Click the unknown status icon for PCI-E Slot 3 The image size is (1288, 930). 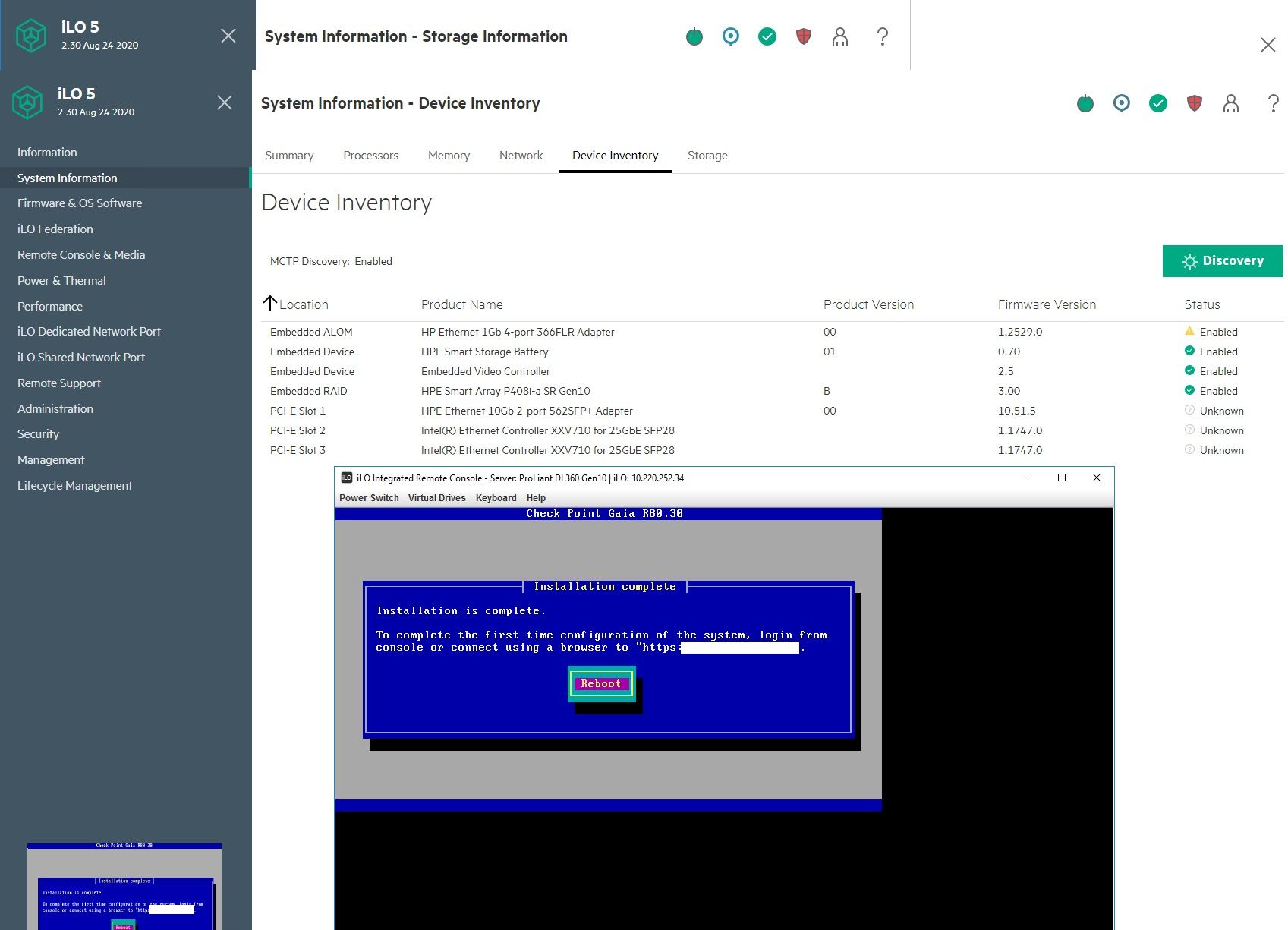(1189, 449)
